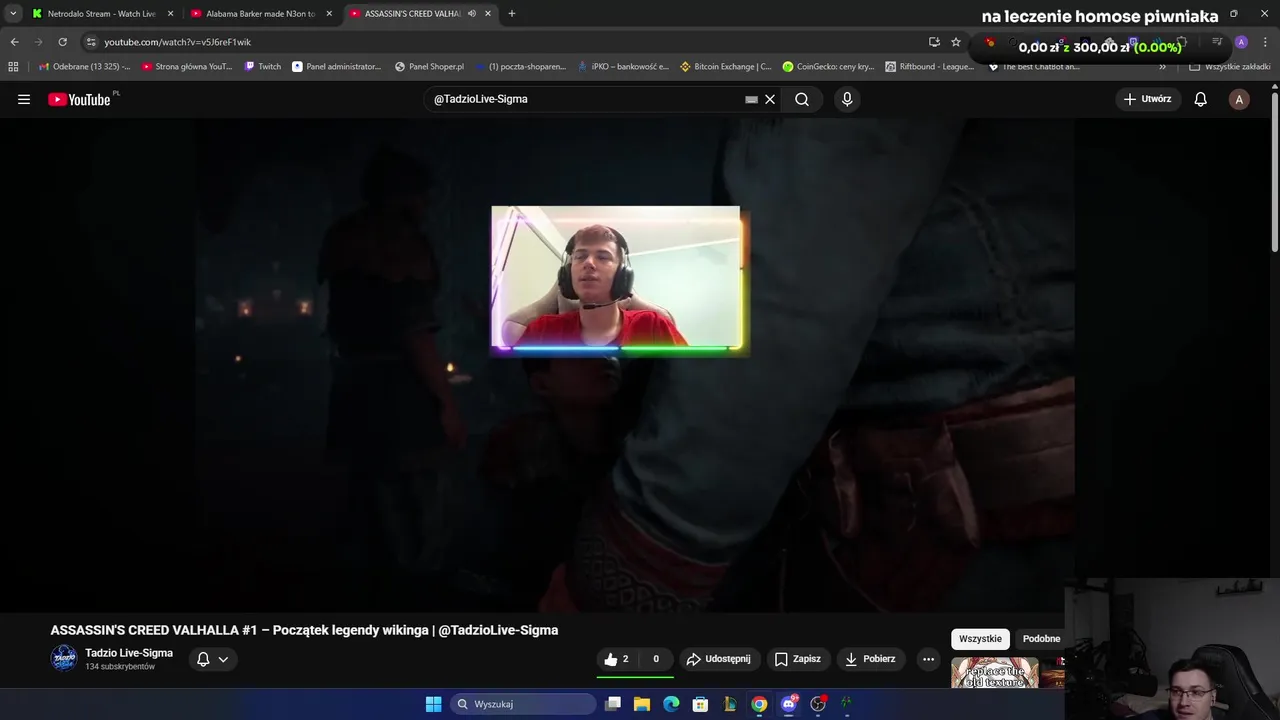Open Strona główna YouTube bookmark
Image resolution: width=1280 pixels, height=720 pixels.
coord(187,67)
